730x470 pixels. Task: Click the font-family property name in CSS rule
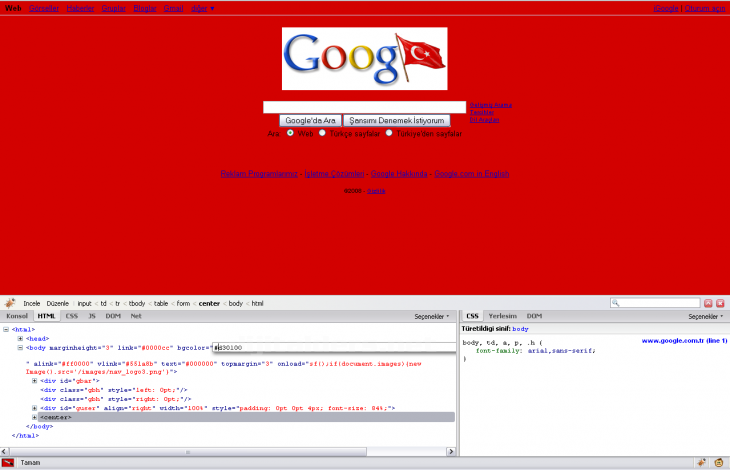500,351
